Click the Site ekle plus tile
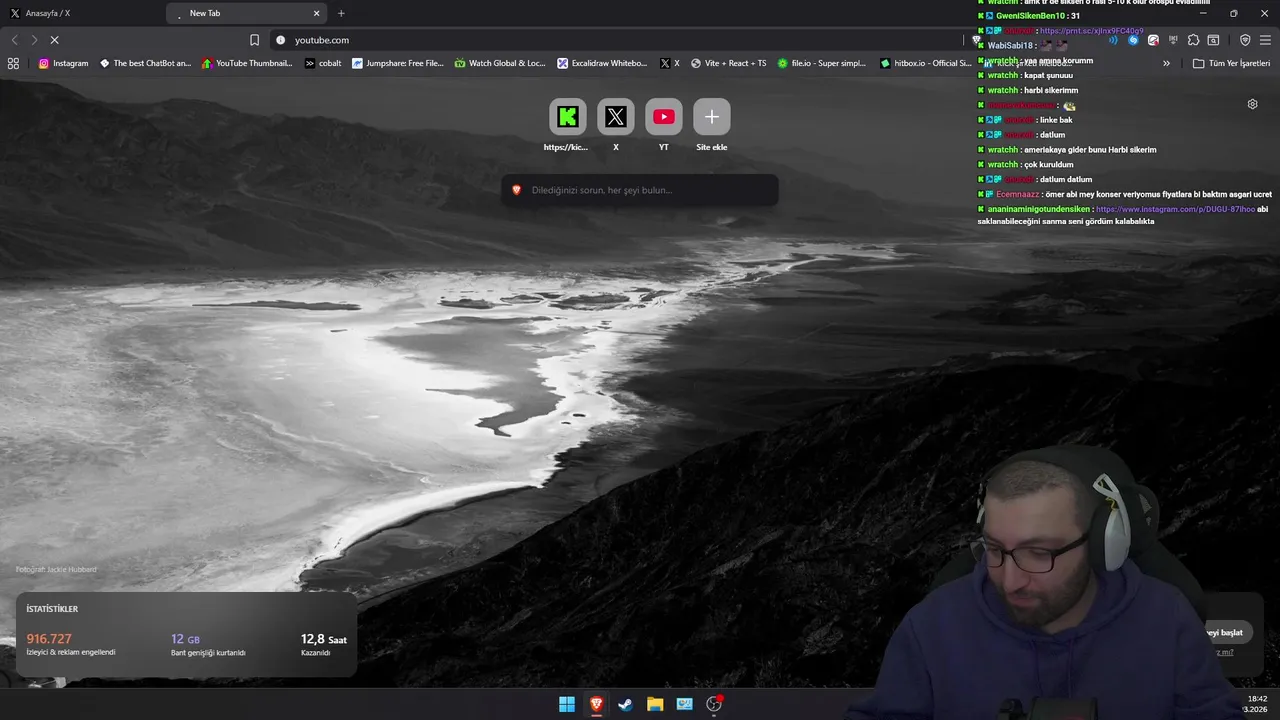This screenshot has height=720, width=1280. [x=712, y=117]
